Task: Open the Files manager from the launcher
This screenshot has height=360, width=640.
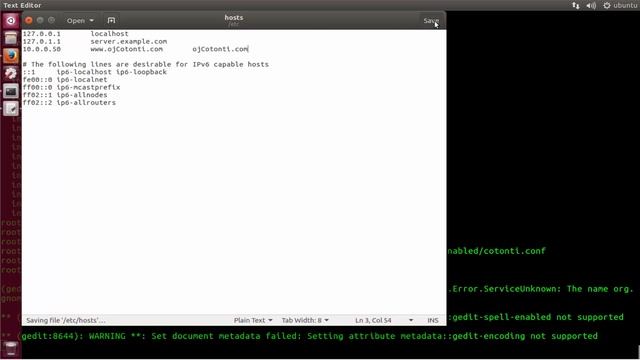Action: pyautogui.click(x=11, y=38)
